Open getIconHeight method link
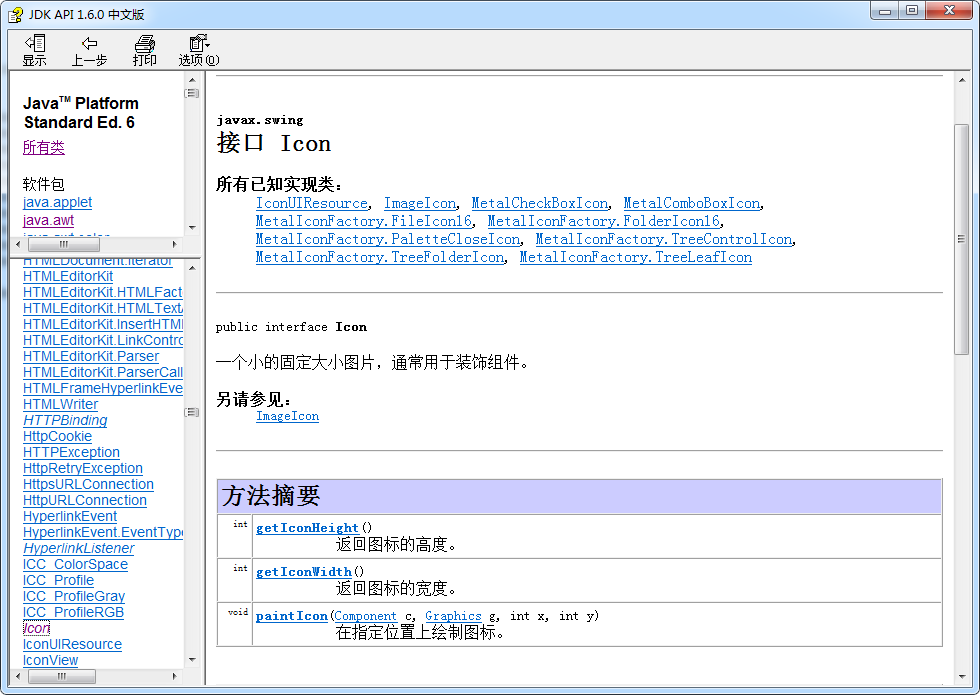The image size is (980, 695). point(307,528)
